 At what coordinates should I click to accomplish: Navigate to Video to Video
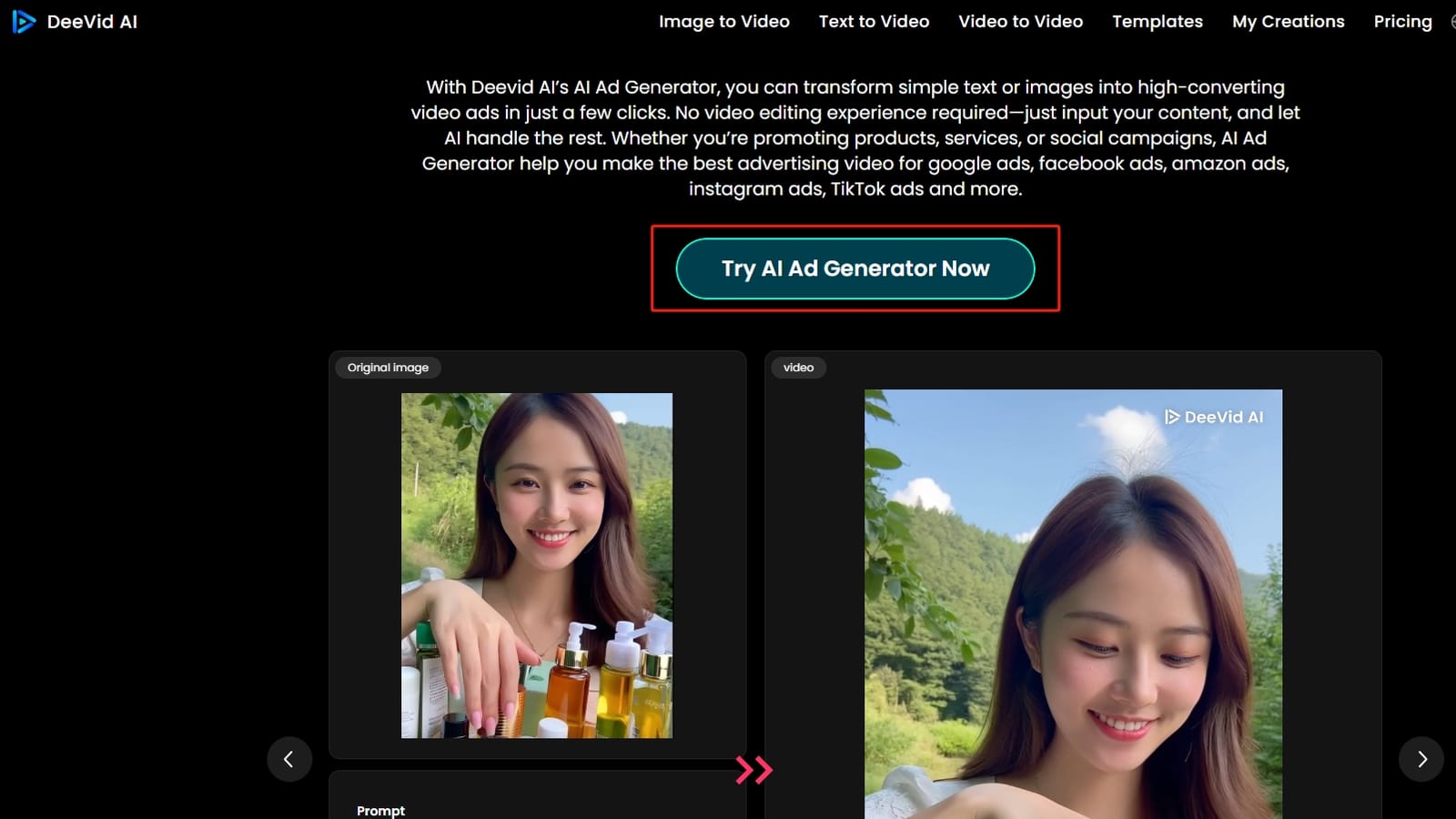click(1020, 21)
